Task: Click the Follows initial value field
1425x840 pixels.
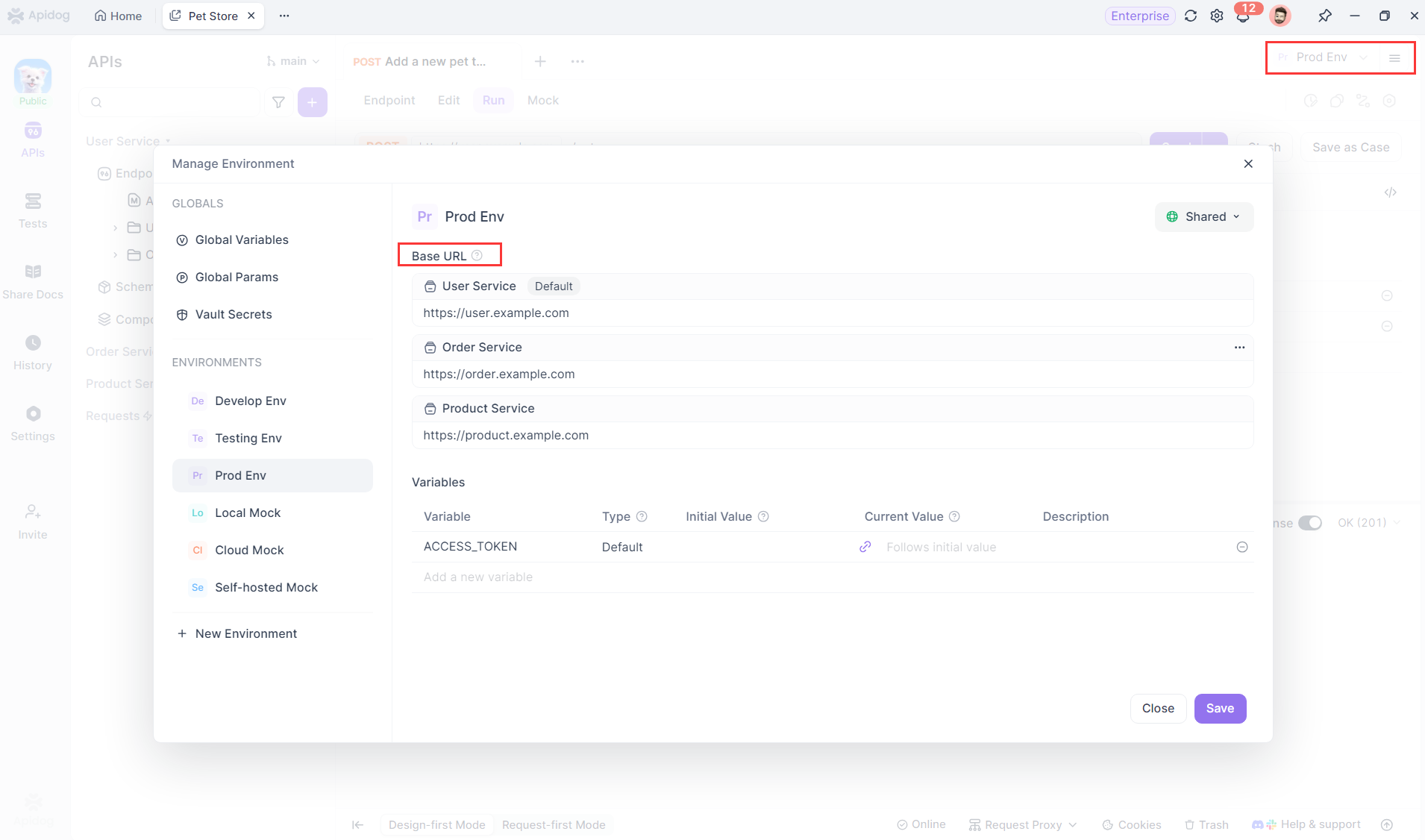Action: [942, 547]
